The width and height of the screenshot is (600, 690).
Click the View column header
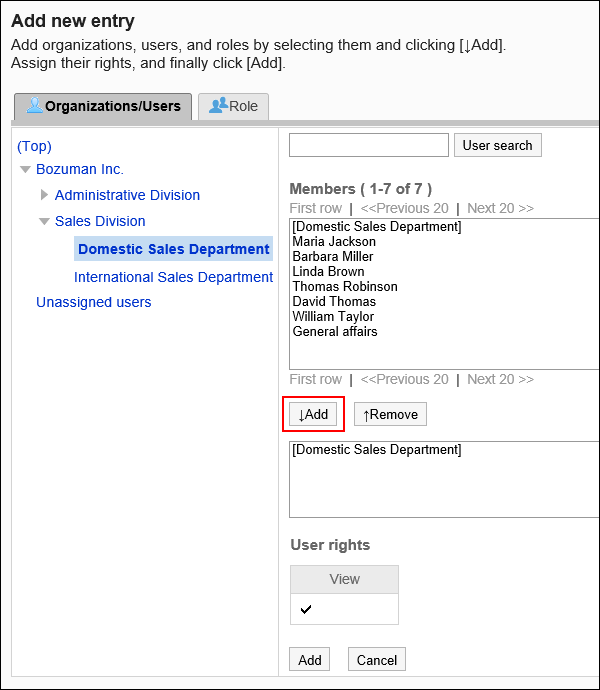coord(344,579)
